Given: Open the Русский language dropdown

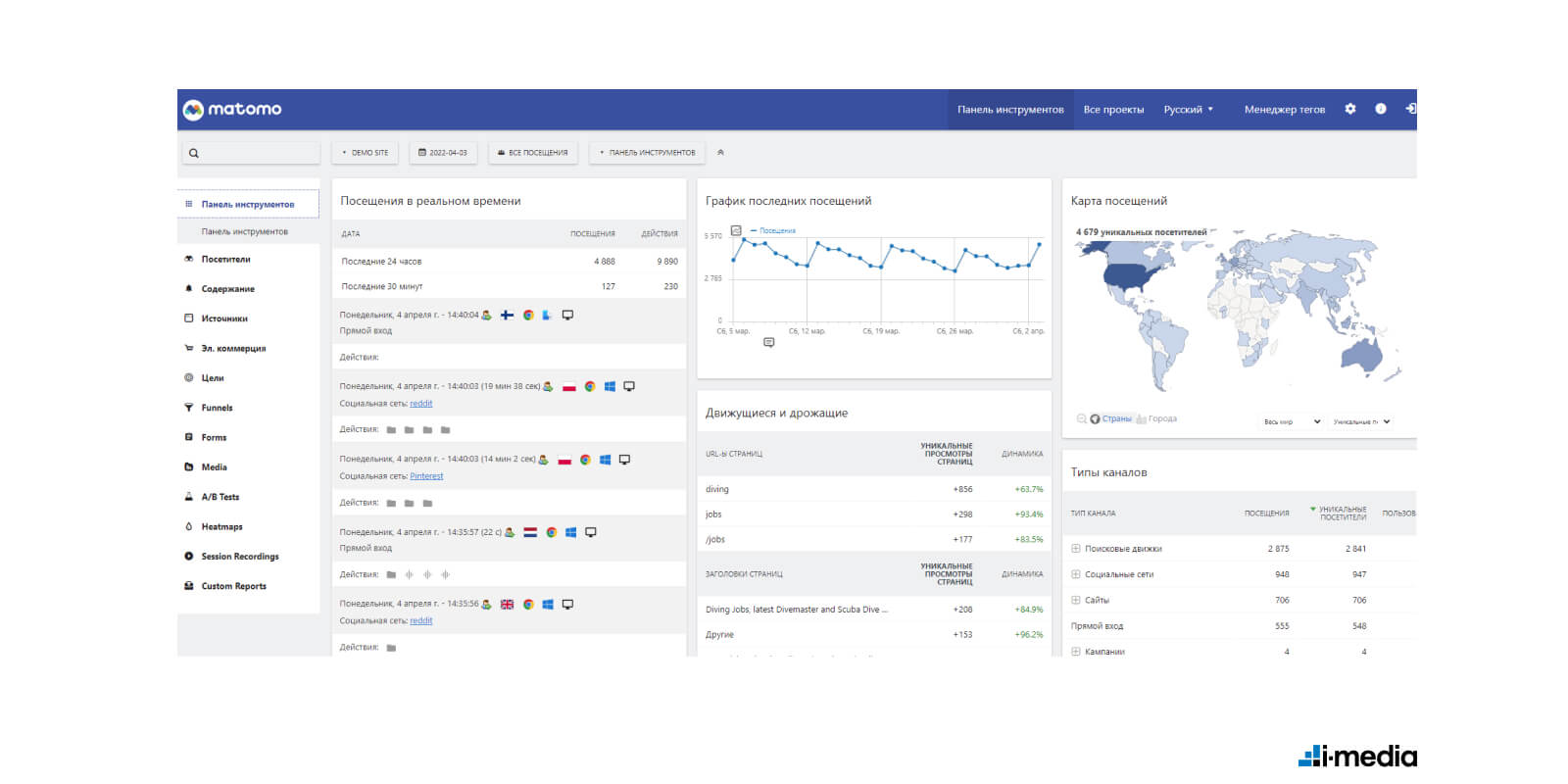Looking at the screenshot, I should 1188,110.
